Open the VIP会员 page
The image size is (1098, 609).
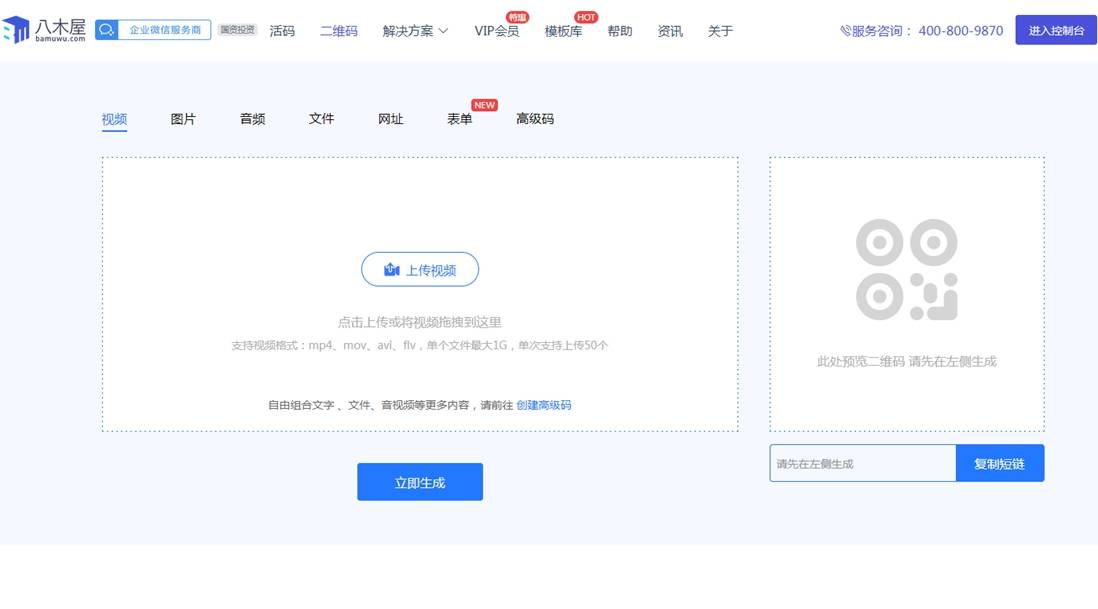[496, 31]
